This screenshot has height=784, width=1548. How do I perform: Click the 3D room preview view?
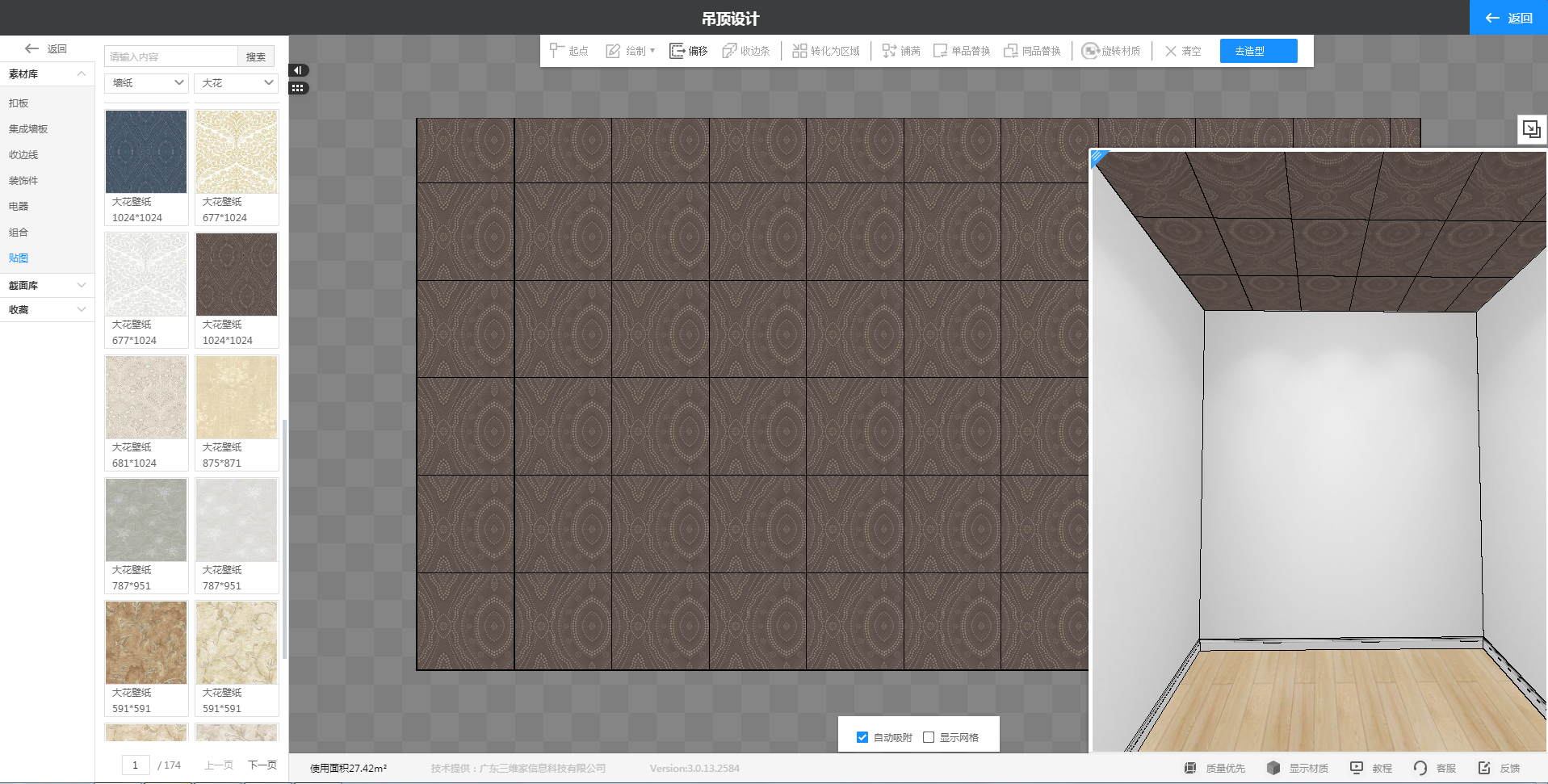pyautogui.click(x=1319, y=451)
